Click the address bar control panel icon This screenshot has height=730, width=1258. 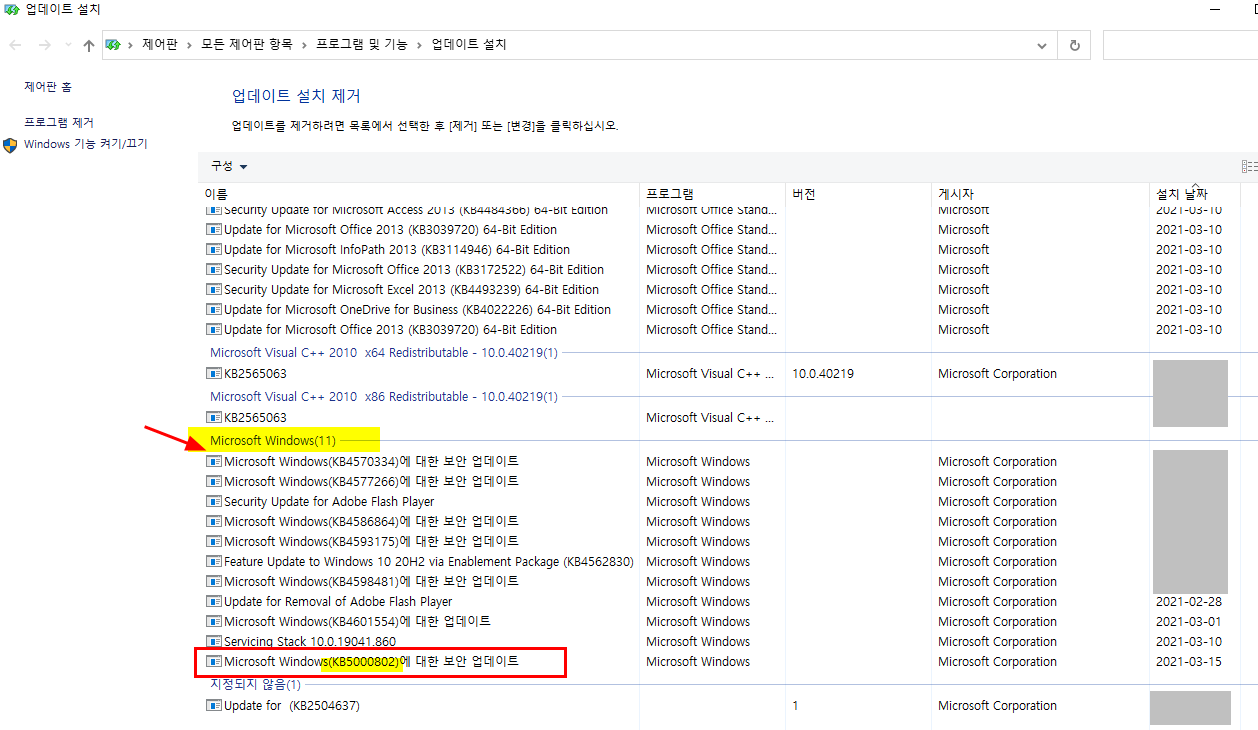(113, 45)
